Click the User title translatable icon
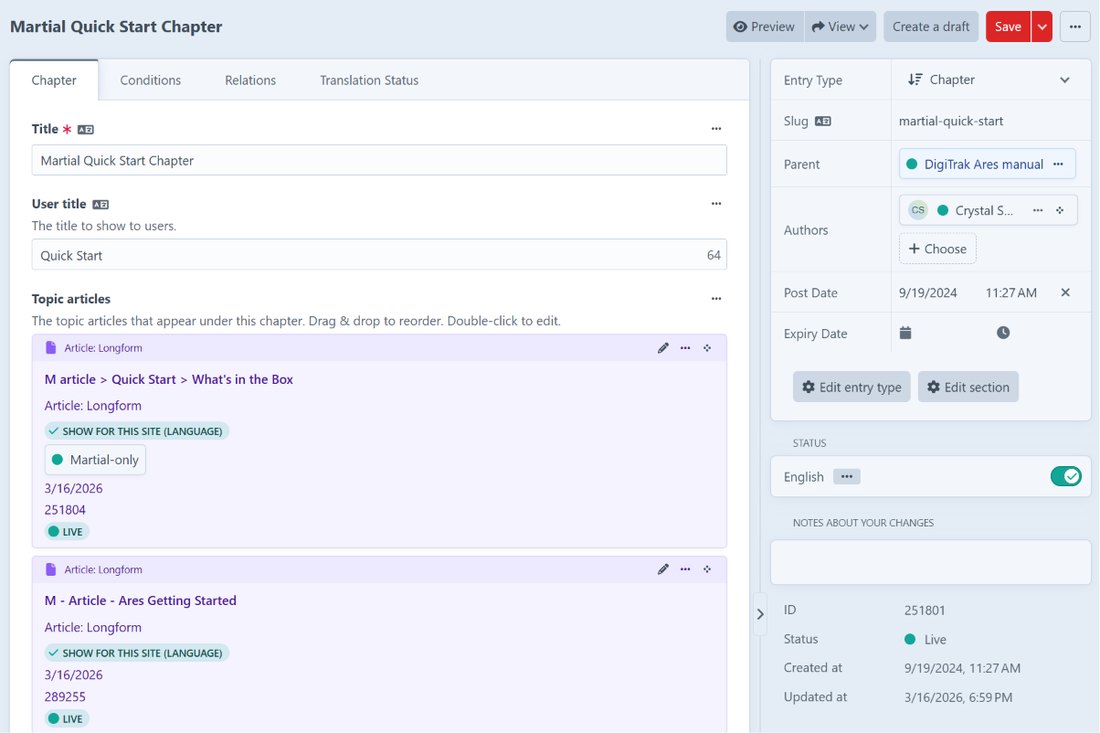Image resolution: width=1100 pixels, height=733 pixels. (x=100, y=205)
